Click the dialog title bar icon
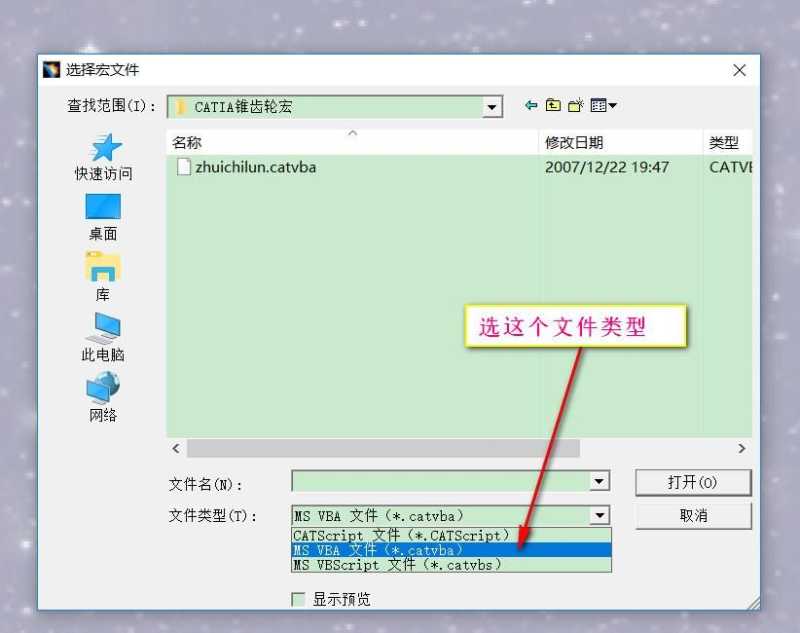Viewport: 800px width, 633px height. tap(51, 69)
